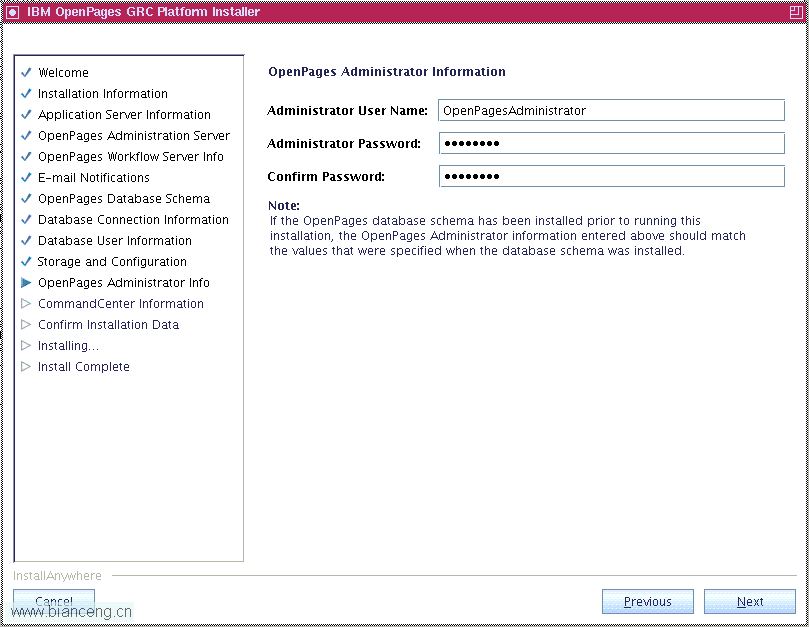Click the Database User Information step label

115,240
